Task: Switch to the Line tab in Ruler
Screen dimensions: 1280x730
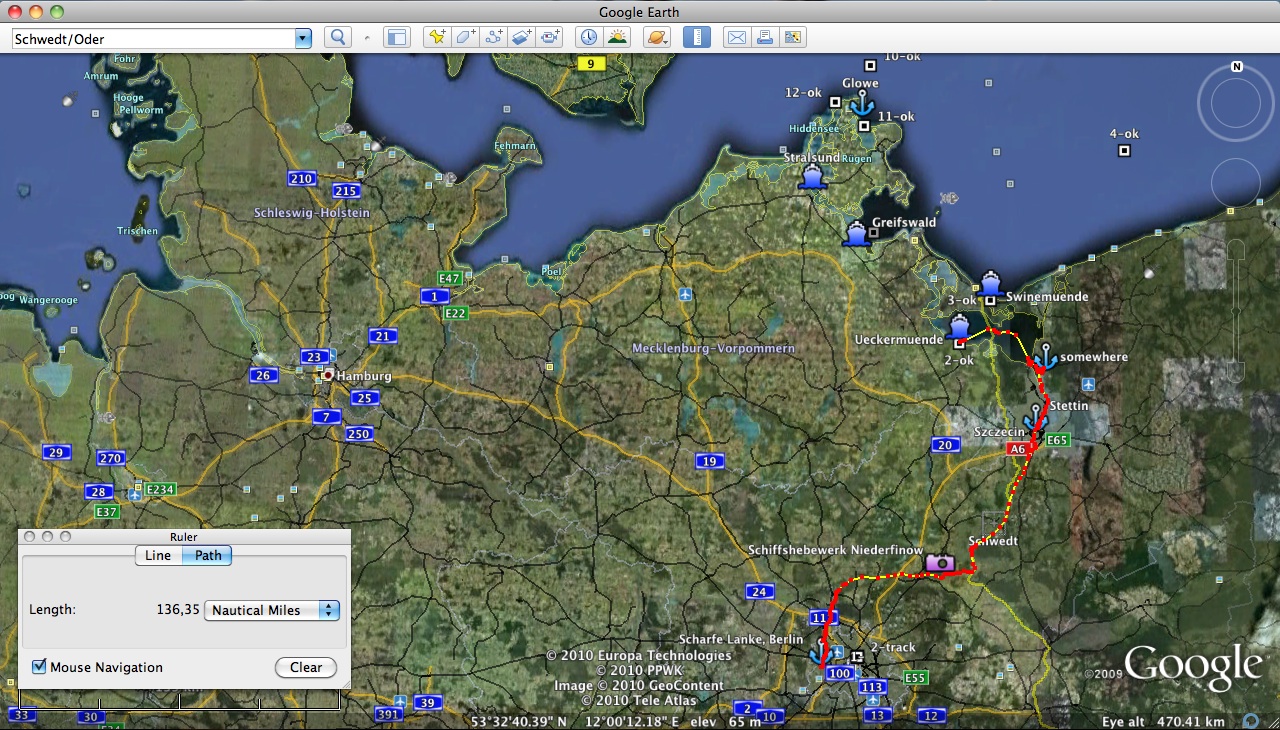Action: tap(158, 556)
